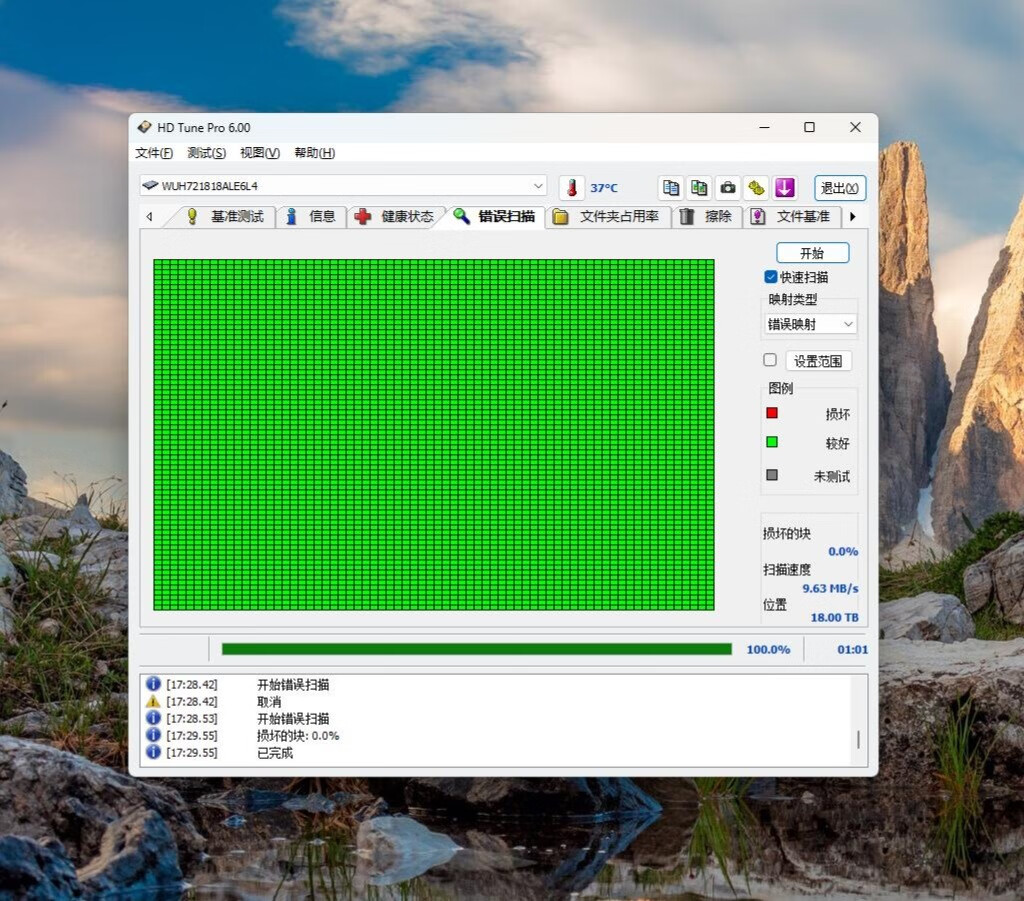
Task: Click info icon of 17:28.53 log entry
Action: 153,718
